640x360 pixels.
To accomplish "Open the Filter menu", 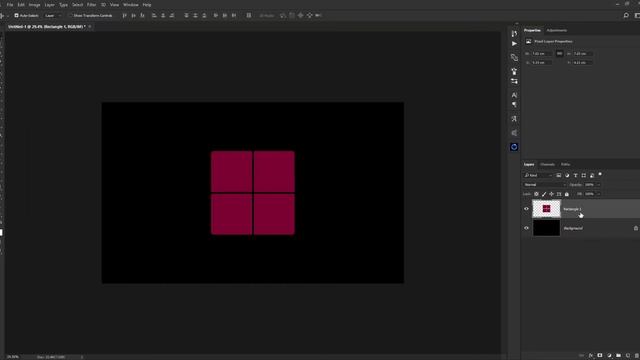I will (91, 5).
